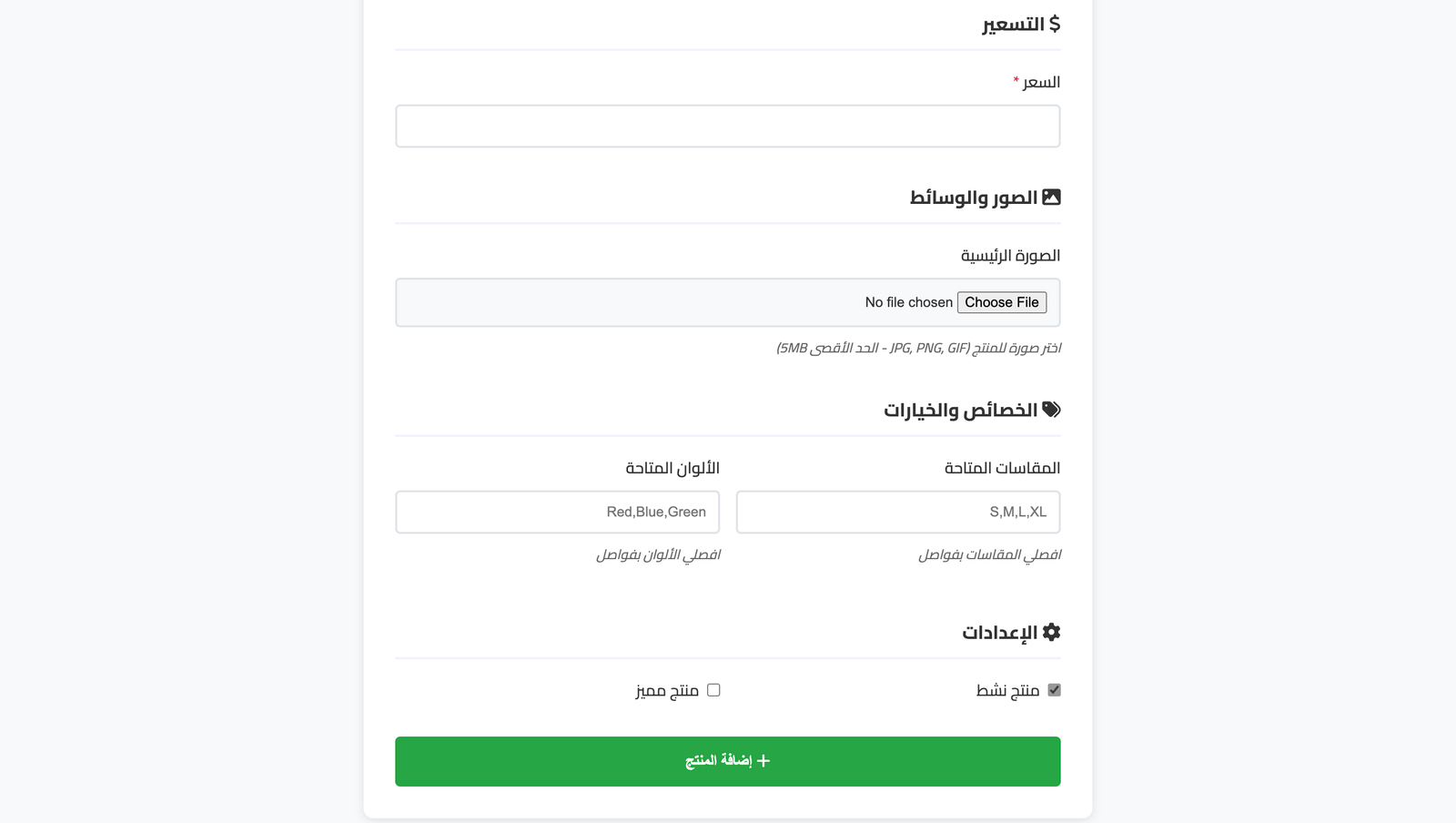Viewport: 1456px width, 823px height.
Task: Click the colors field showing Red,Blue,Green
Action: [557, 513]
